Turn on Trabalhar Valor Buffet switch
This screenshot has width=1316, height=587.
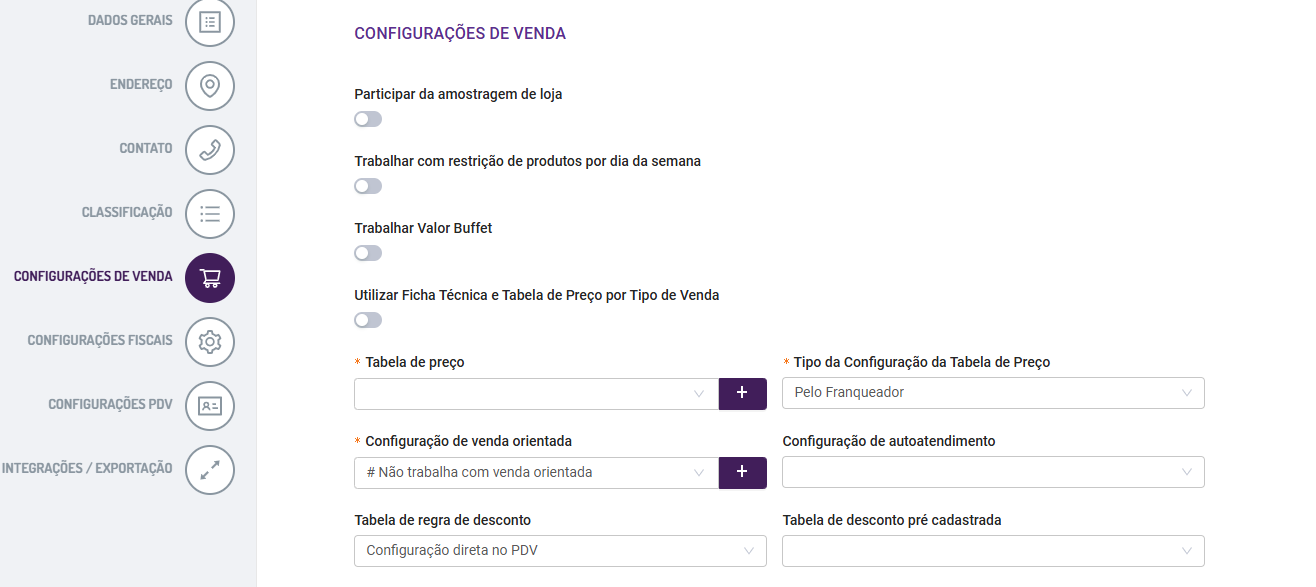tap(368, 253)
